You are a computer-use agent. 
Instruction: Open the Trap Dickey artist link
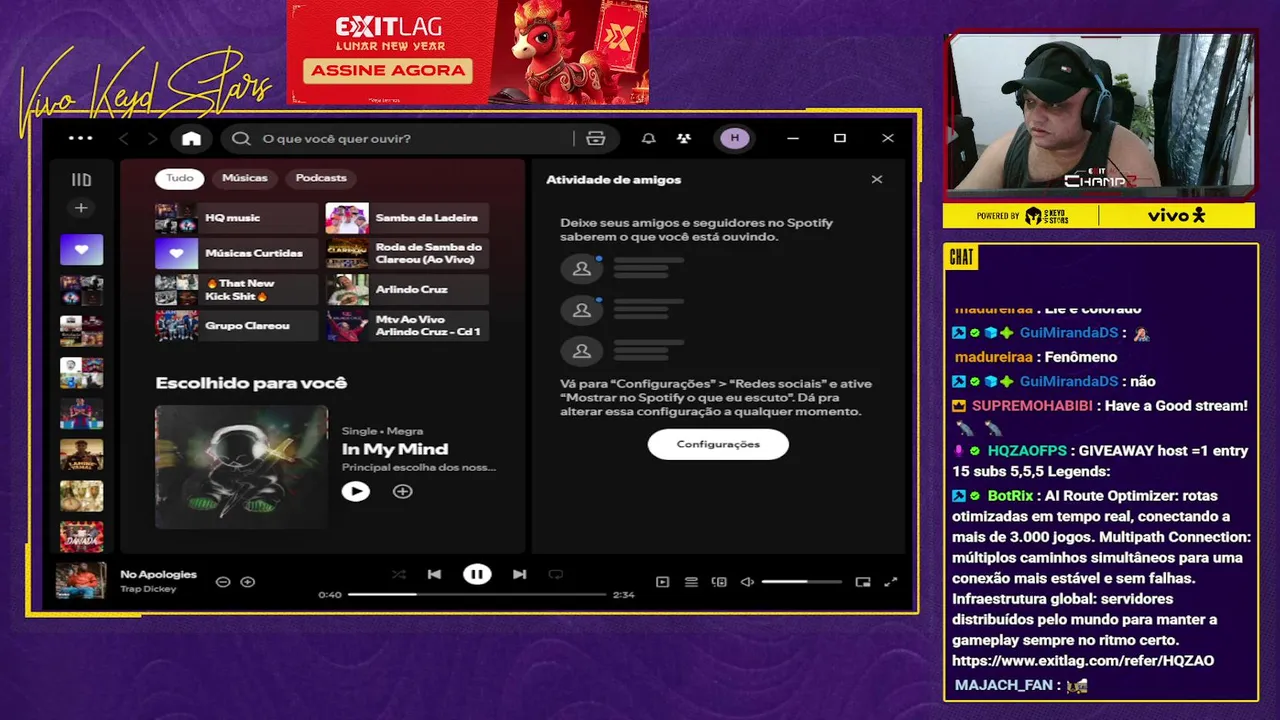pos(148,589)
